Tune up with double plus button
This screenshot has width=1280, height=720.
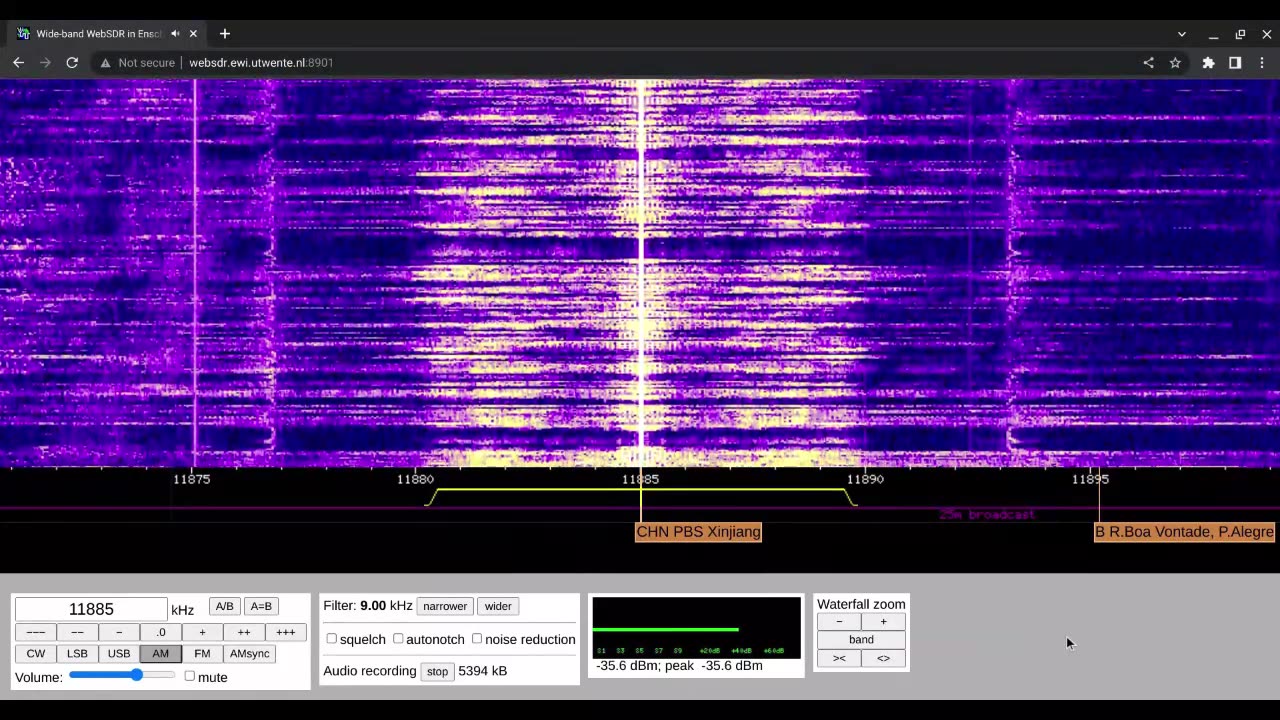pos(244,632)
